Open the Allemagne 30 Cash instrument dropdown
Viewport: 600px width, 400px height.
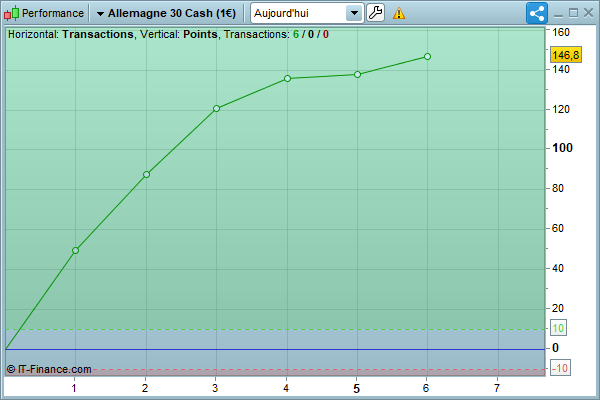(x=166, y=13)
